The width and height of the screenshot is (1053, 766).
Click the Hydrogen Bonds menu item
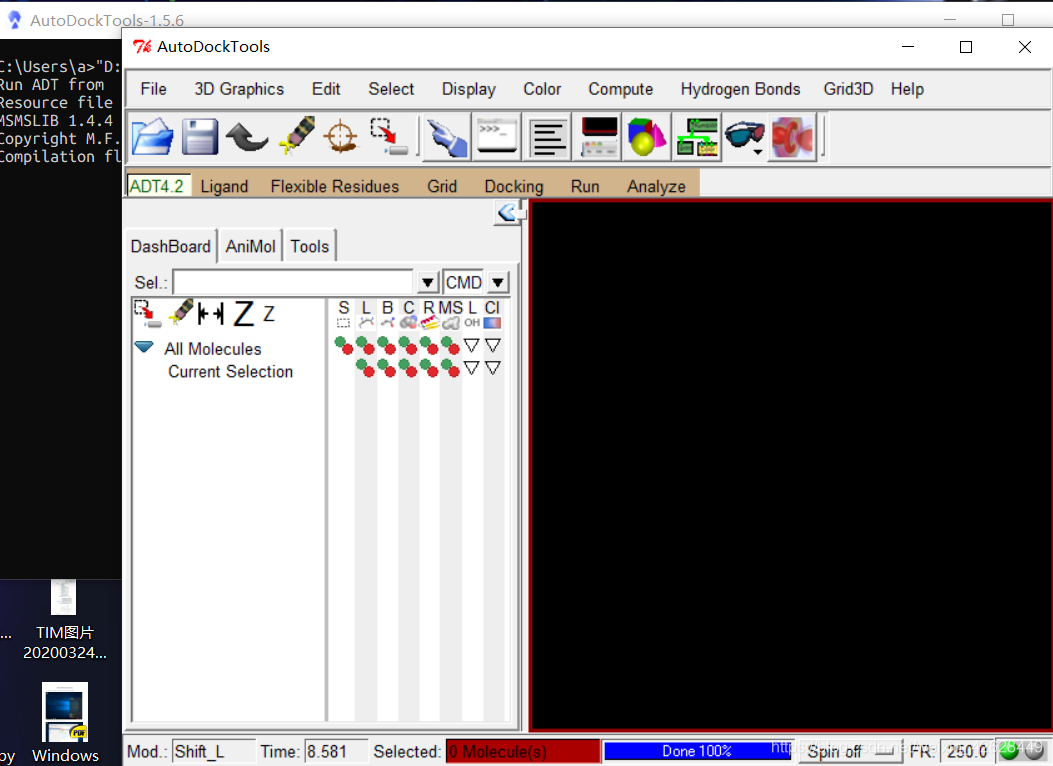tap(740, 89)
